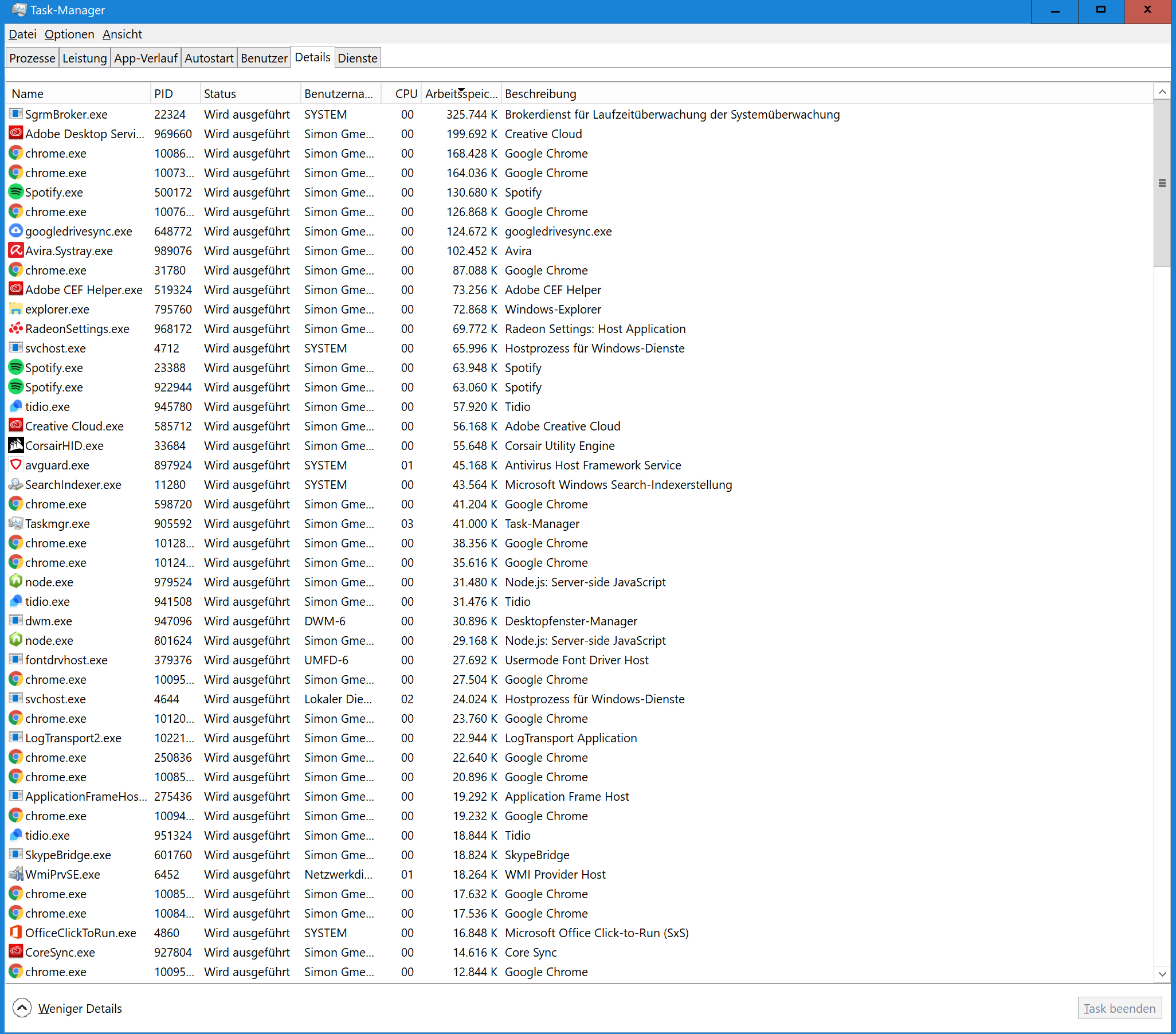Click the CorsairHID.exe icon
Image resolution: width=1176 pixels, height=1034 pixels.
15,445
